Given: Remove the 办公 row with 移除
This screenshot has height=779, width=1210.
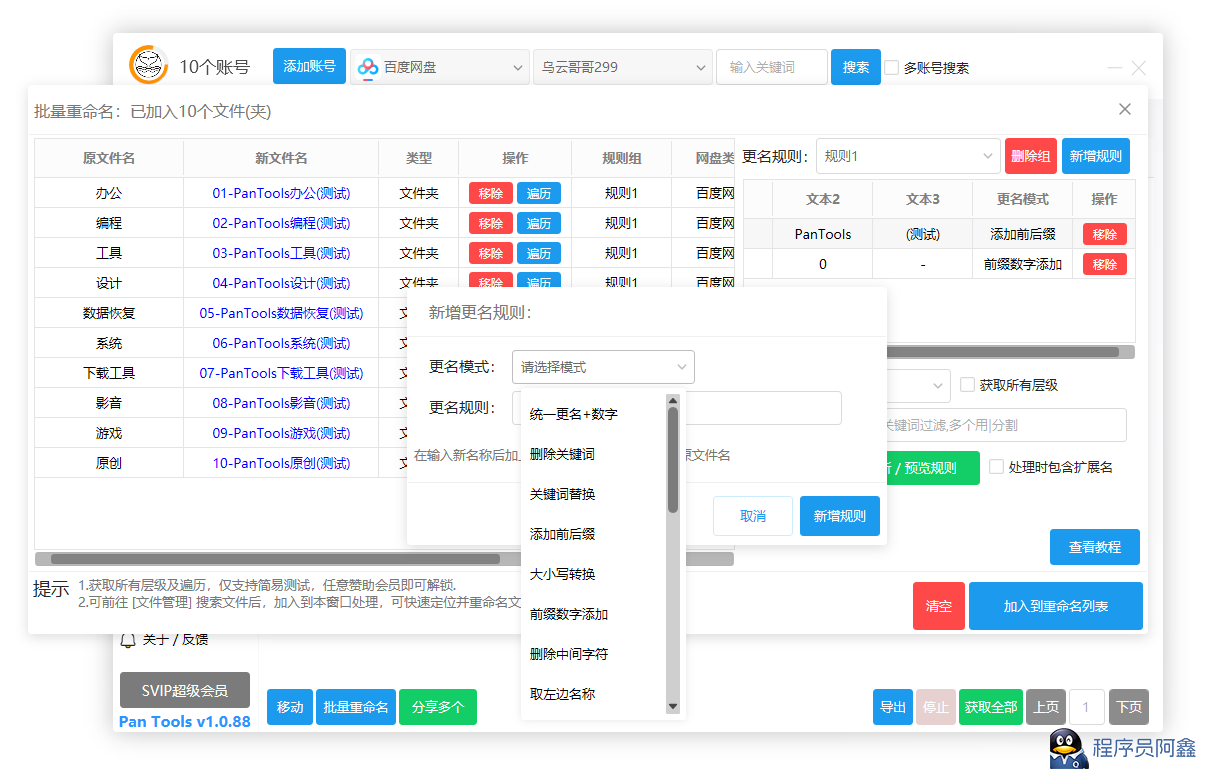Looking at the screenshot, I should (x=490, y=193).
